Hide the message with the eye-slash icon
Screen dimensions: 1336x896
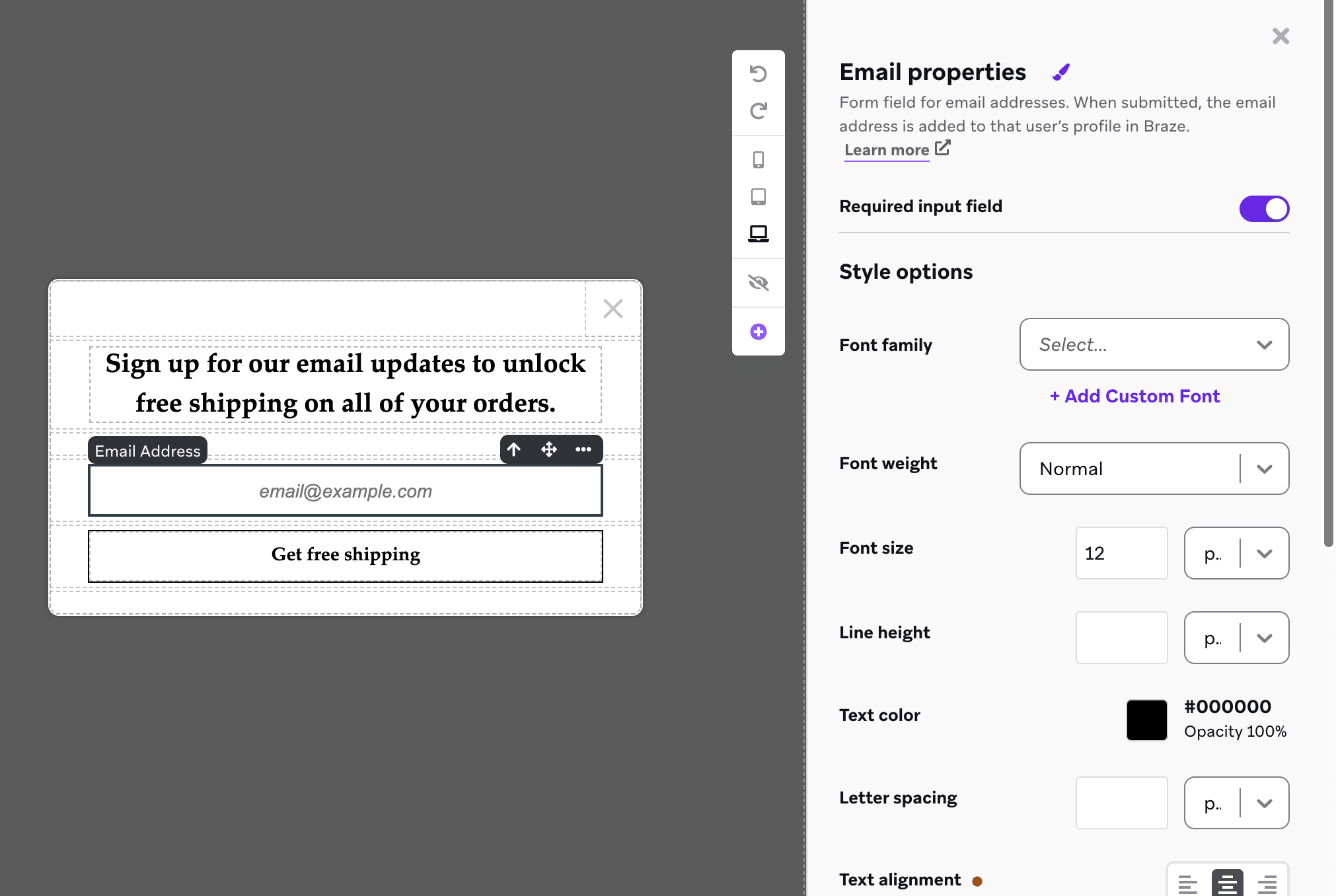click(x=758, y=282)
